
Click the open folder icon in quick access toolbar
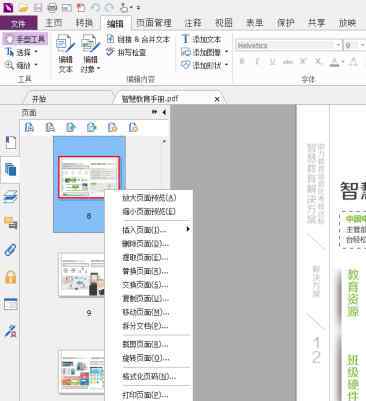23,7
